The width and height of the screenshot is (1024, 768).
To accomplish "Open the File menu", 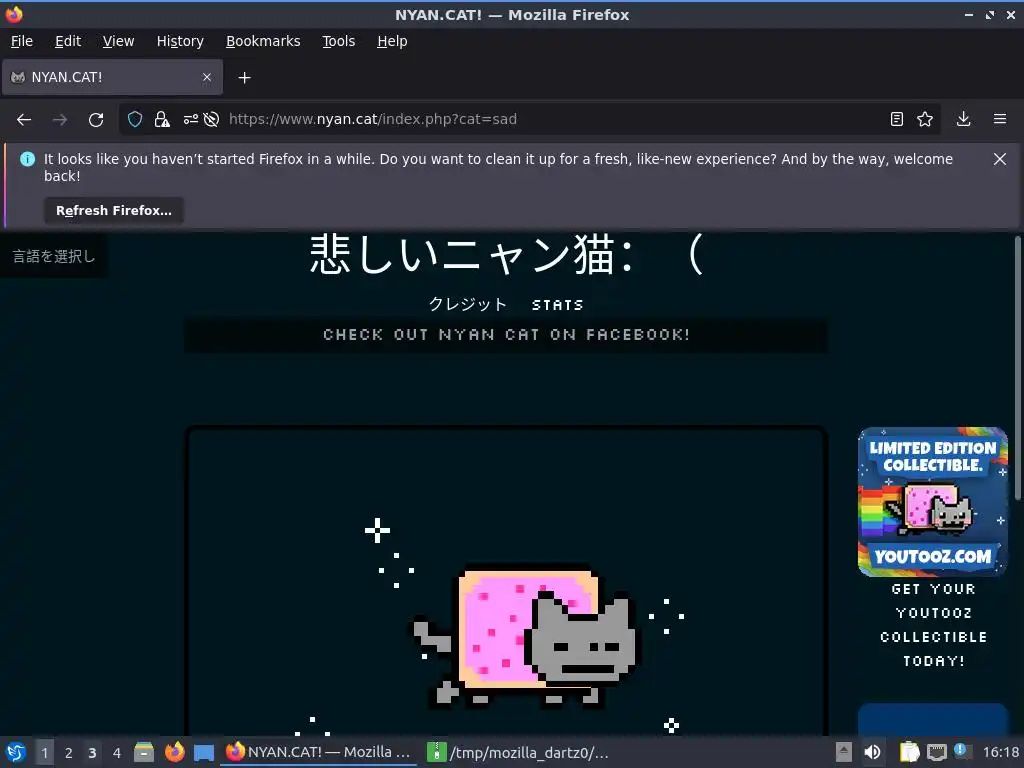I will click(22, 41).
